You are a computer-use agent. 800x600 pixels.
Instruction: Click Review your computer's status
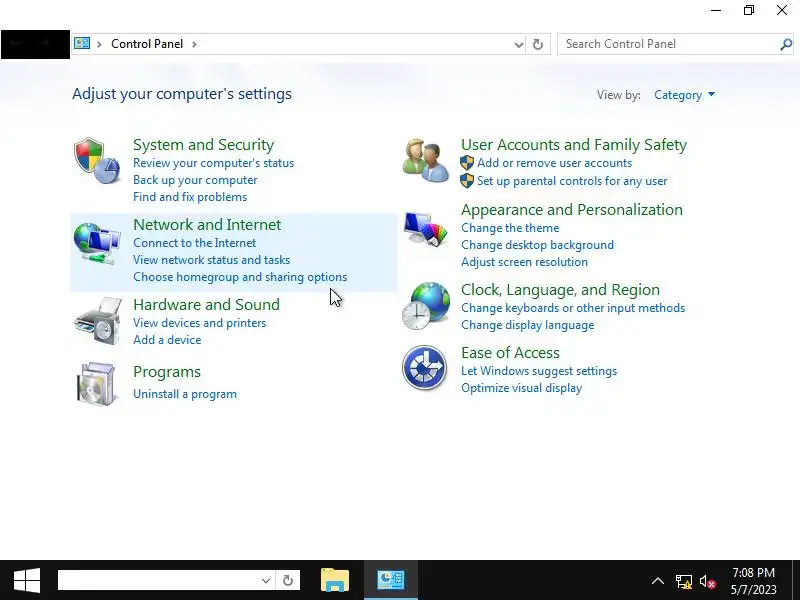[x=213, y=163]
